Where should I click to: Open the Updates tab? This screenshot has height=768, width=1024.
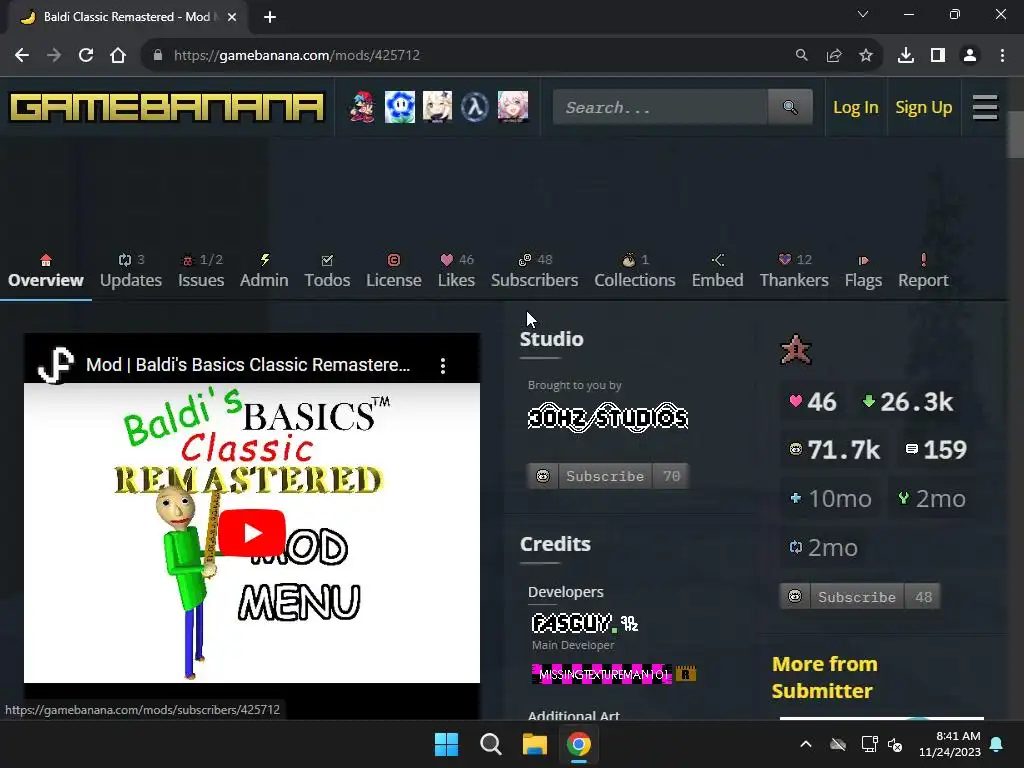coord(131,271)
